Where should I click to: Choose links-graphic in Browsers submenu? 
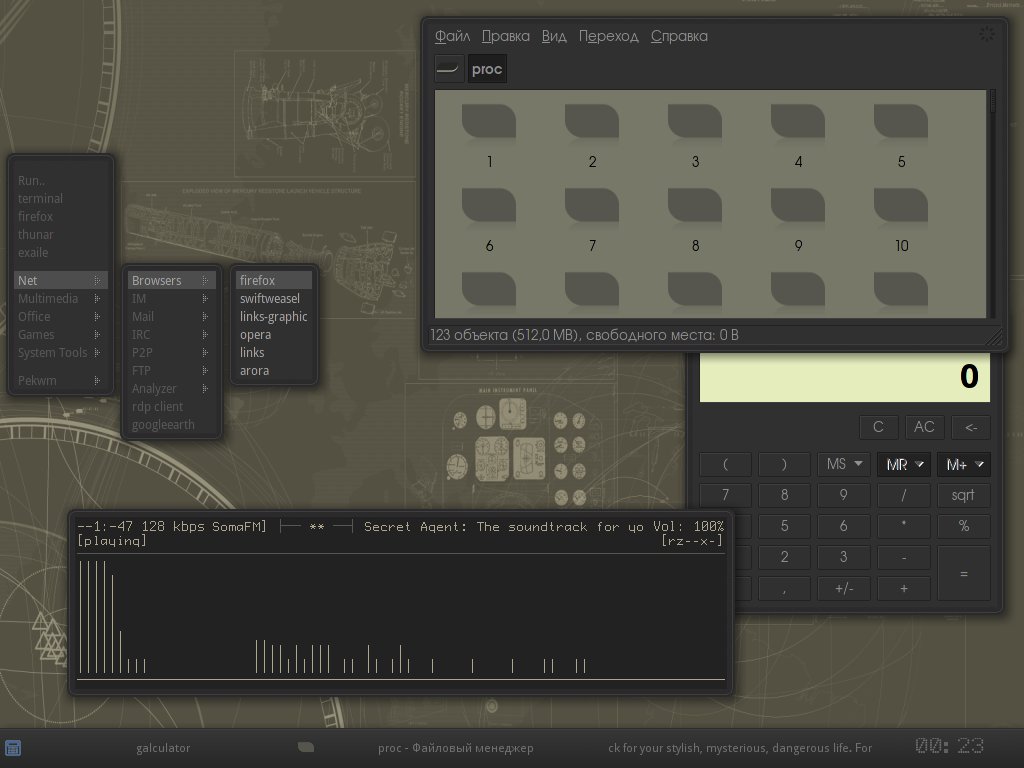(x=274, y=316)
